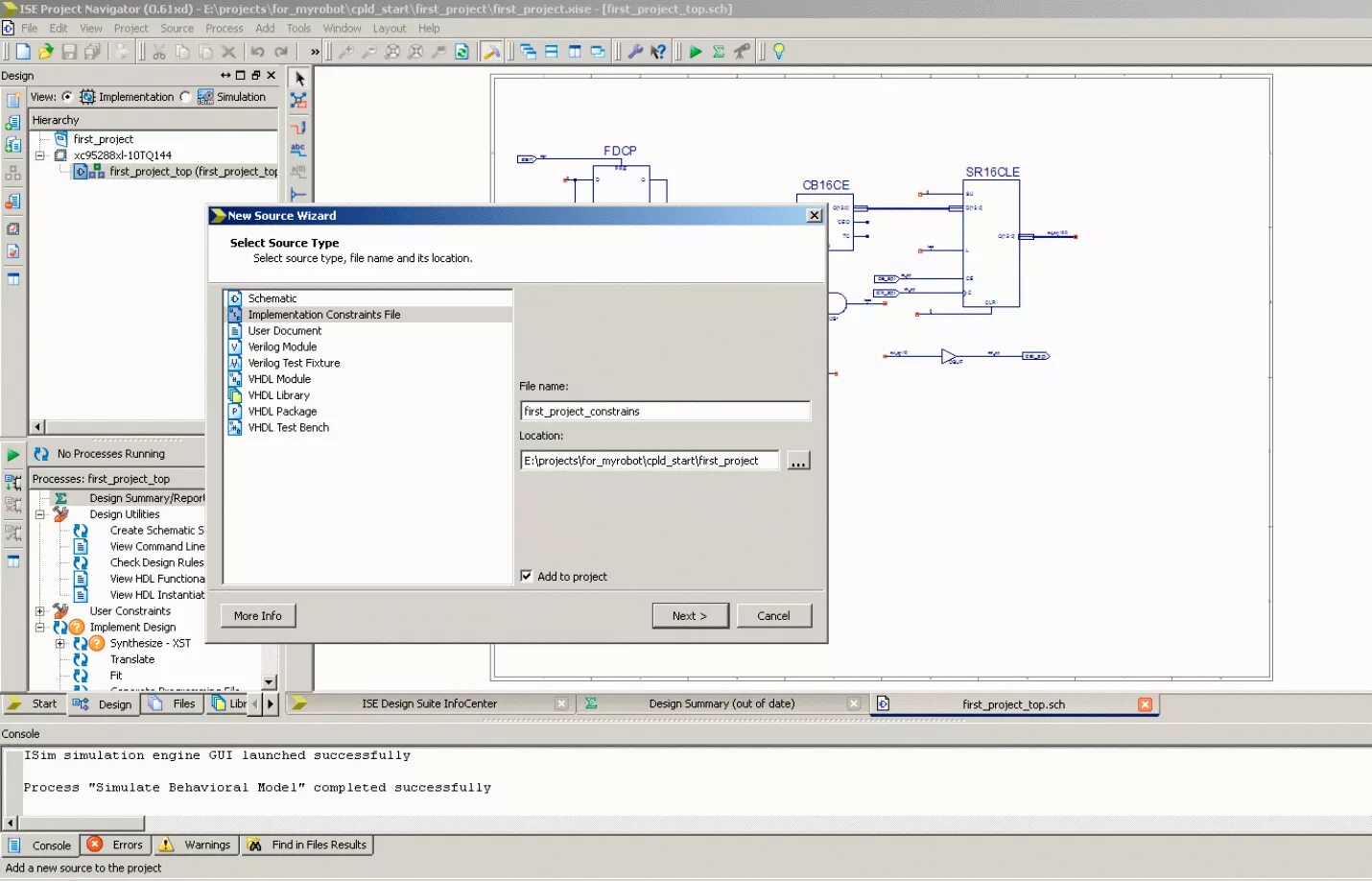1372x881 pixels.
Task: Click the light bulb tips icon
Action: click(779, 52)
